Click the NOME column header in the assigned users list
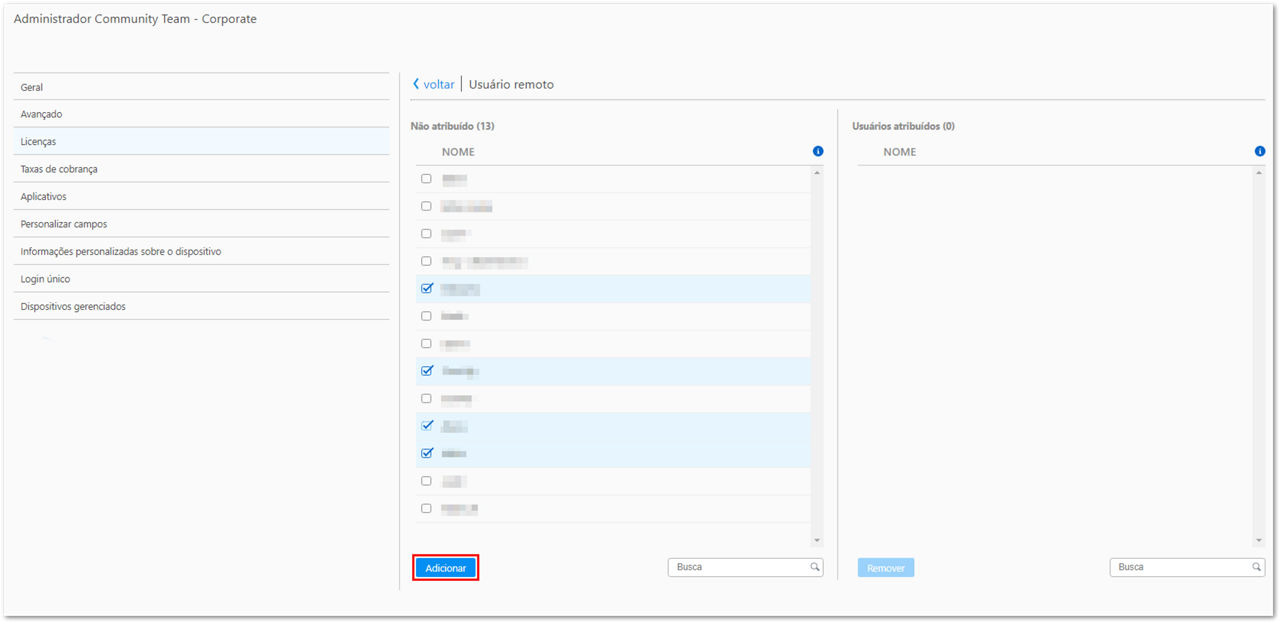This screenshot has width=1280, height=623. pos(900,152)
